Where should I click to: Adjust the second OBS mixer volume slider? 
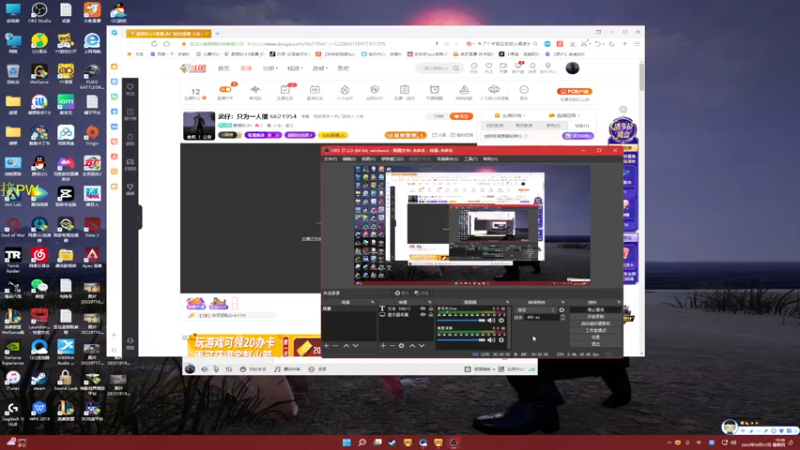461,340
